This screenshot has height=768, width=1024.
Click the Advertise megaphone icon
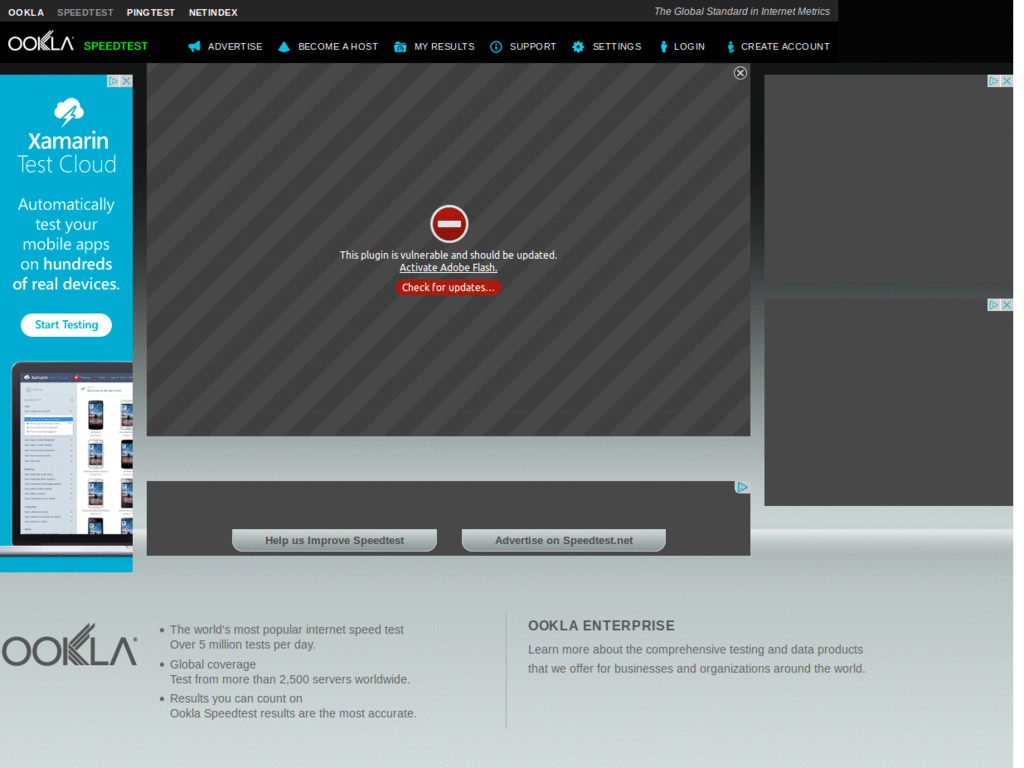click(x=195, y=46)
